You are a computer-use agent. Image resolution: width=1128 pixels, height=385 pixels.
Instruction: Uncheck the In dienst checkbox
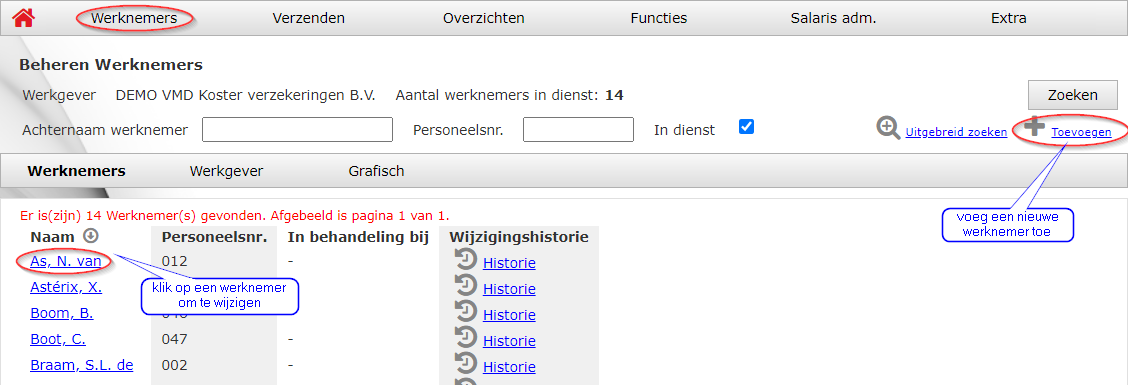click(x=747, y=127)
